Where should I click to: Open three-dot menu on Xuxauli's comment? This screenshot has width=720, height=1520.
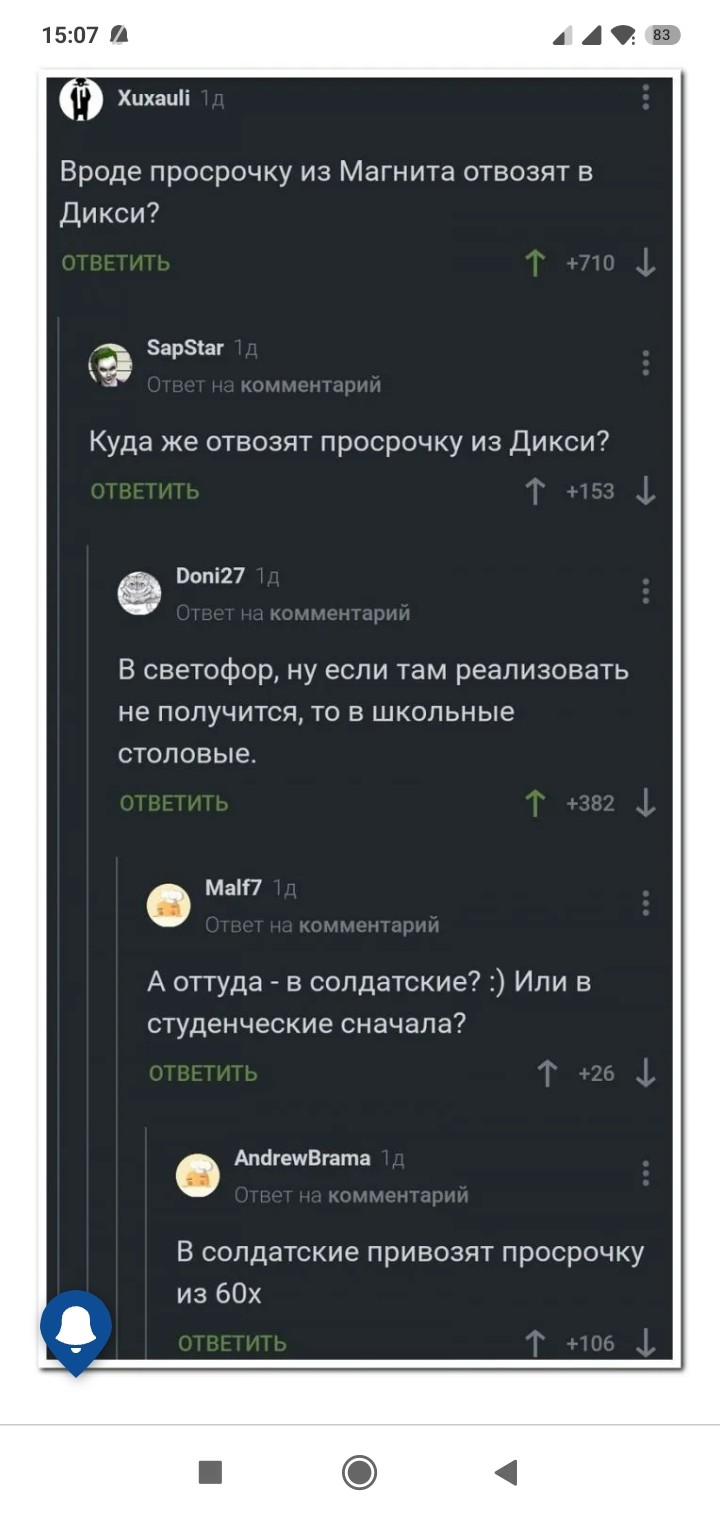[x=646, y=97]
